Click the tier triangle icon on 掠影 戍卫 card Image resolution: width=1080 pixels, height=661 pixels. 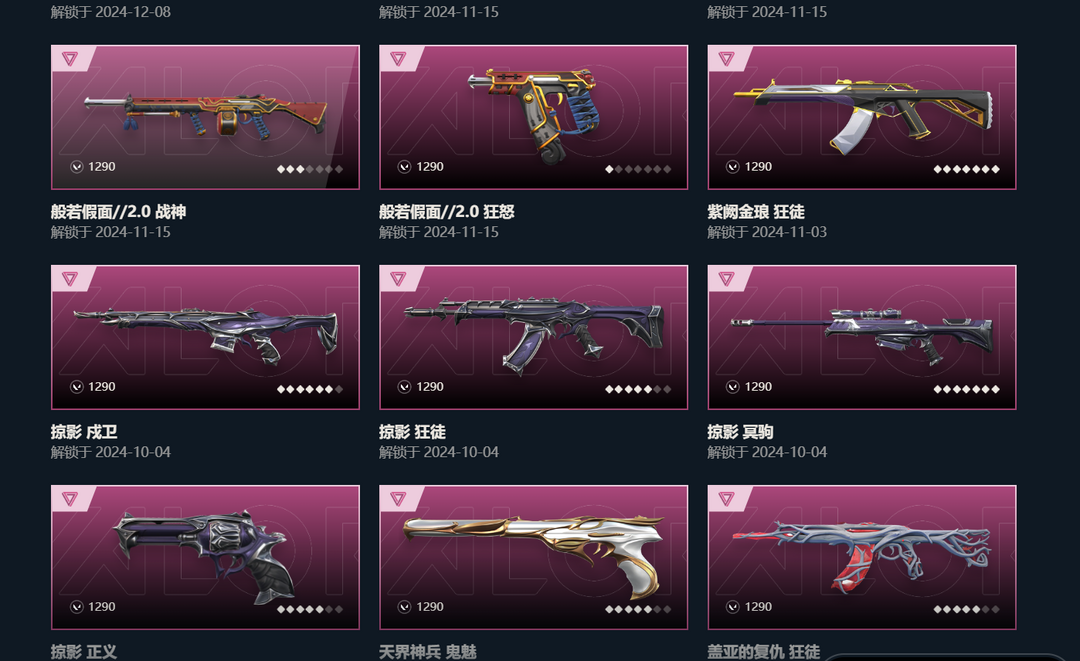click(x=70, y=279)
